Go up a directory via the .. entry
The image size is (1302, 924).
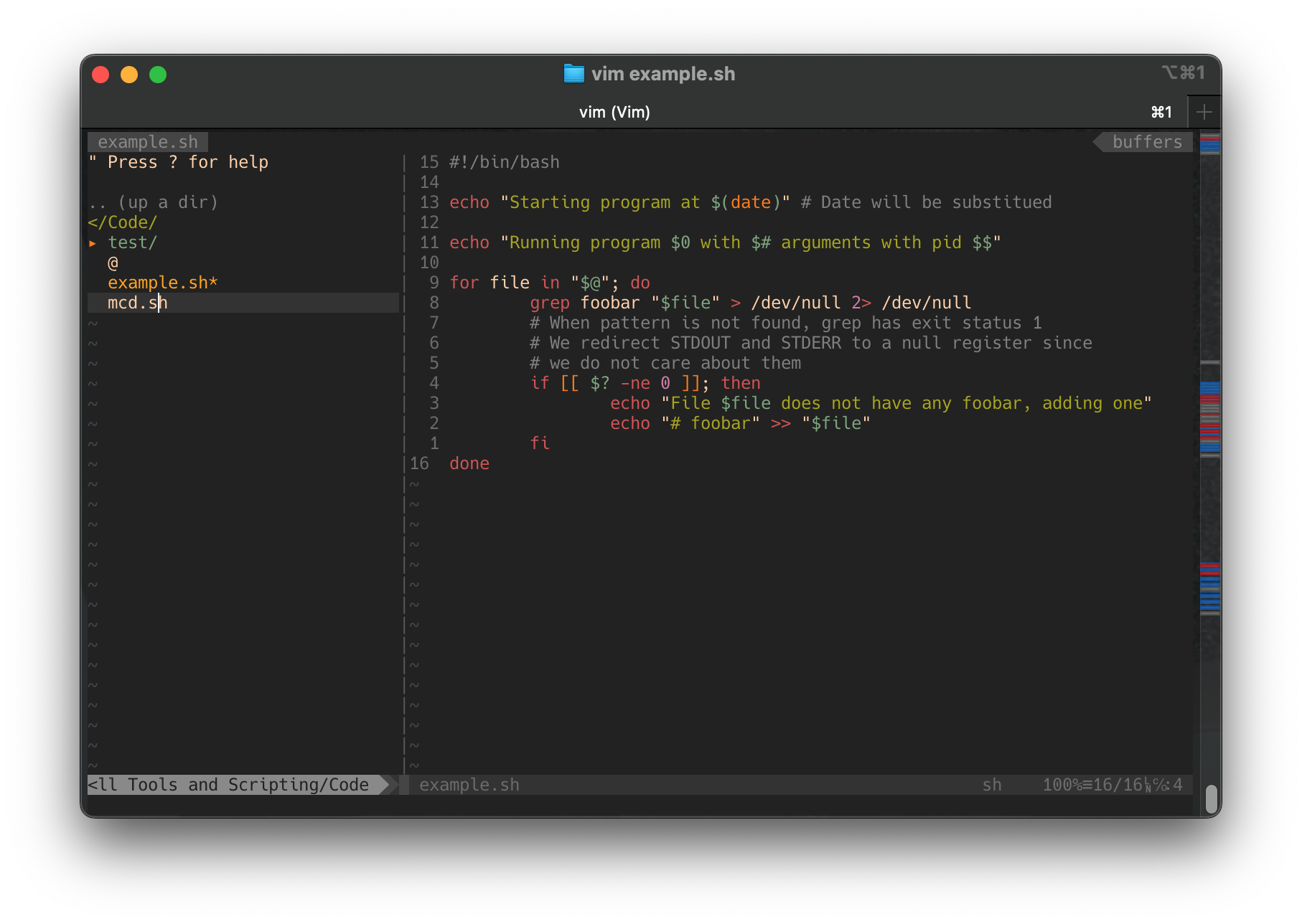(155, 202)
